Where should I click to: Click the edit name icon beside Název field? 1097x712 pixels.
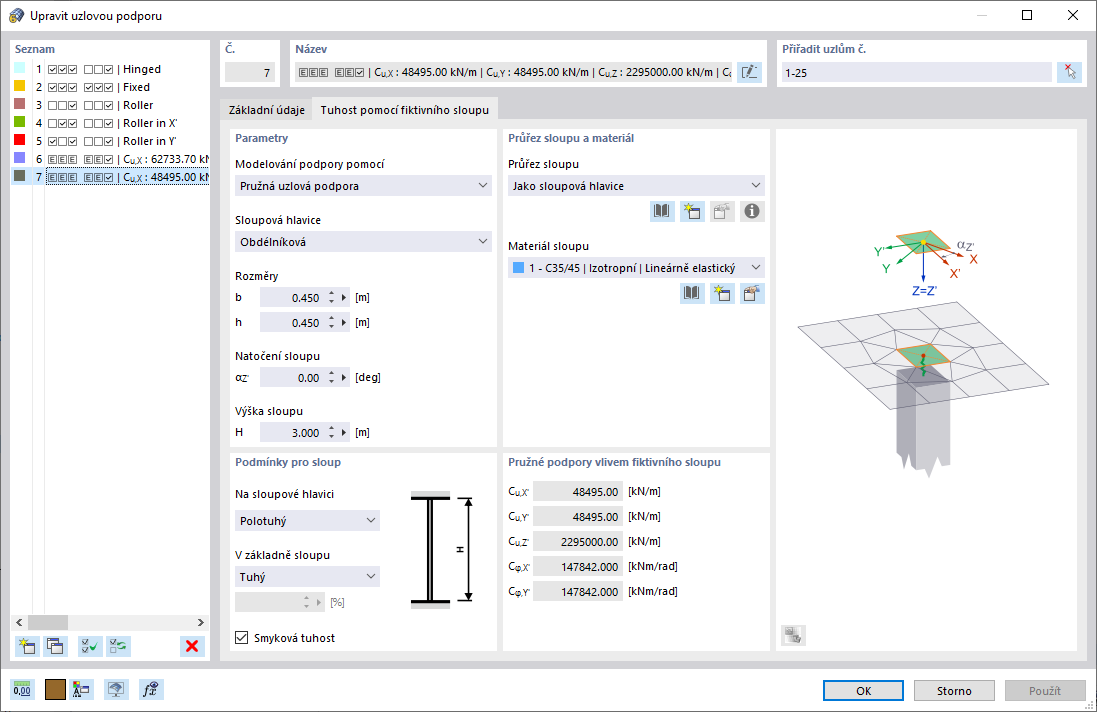point(749,72)
